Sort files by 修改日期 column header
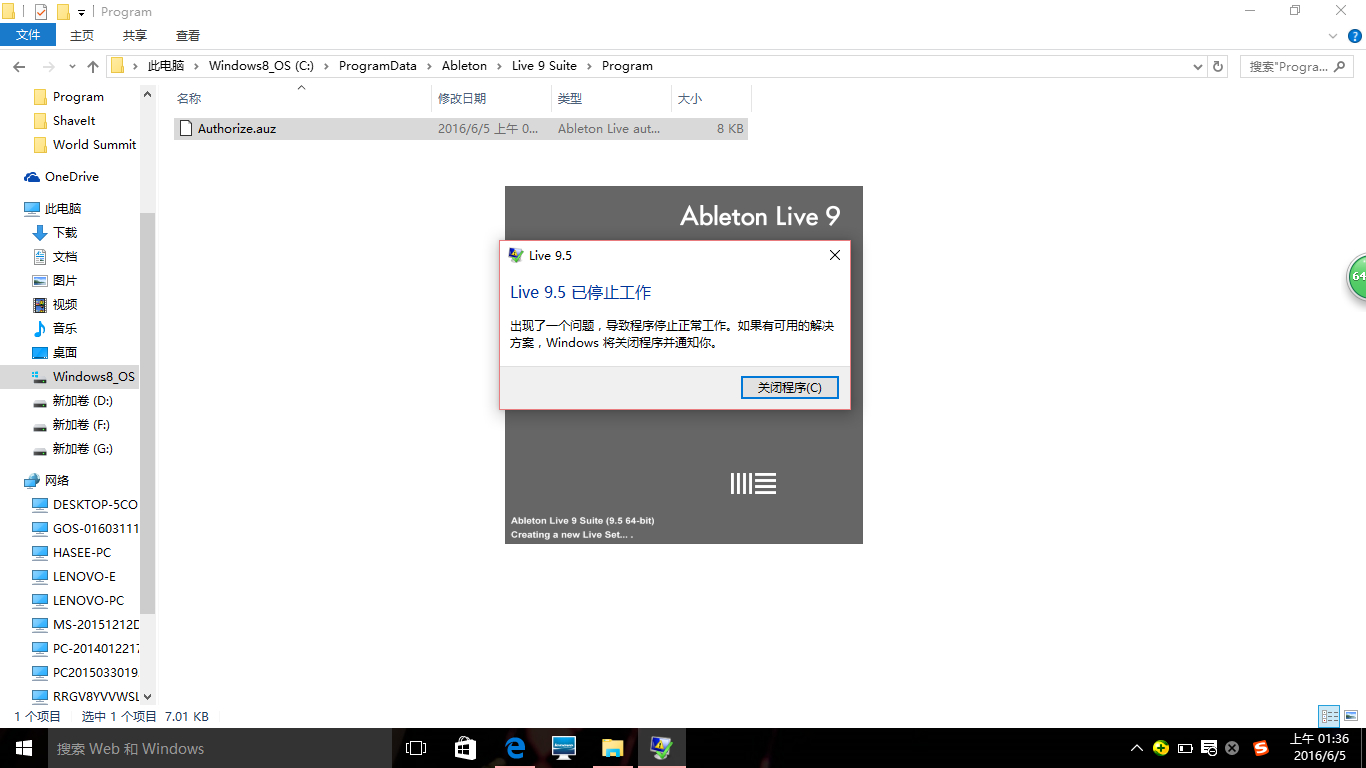This screenshot has height=768, width=1366. 491,98
